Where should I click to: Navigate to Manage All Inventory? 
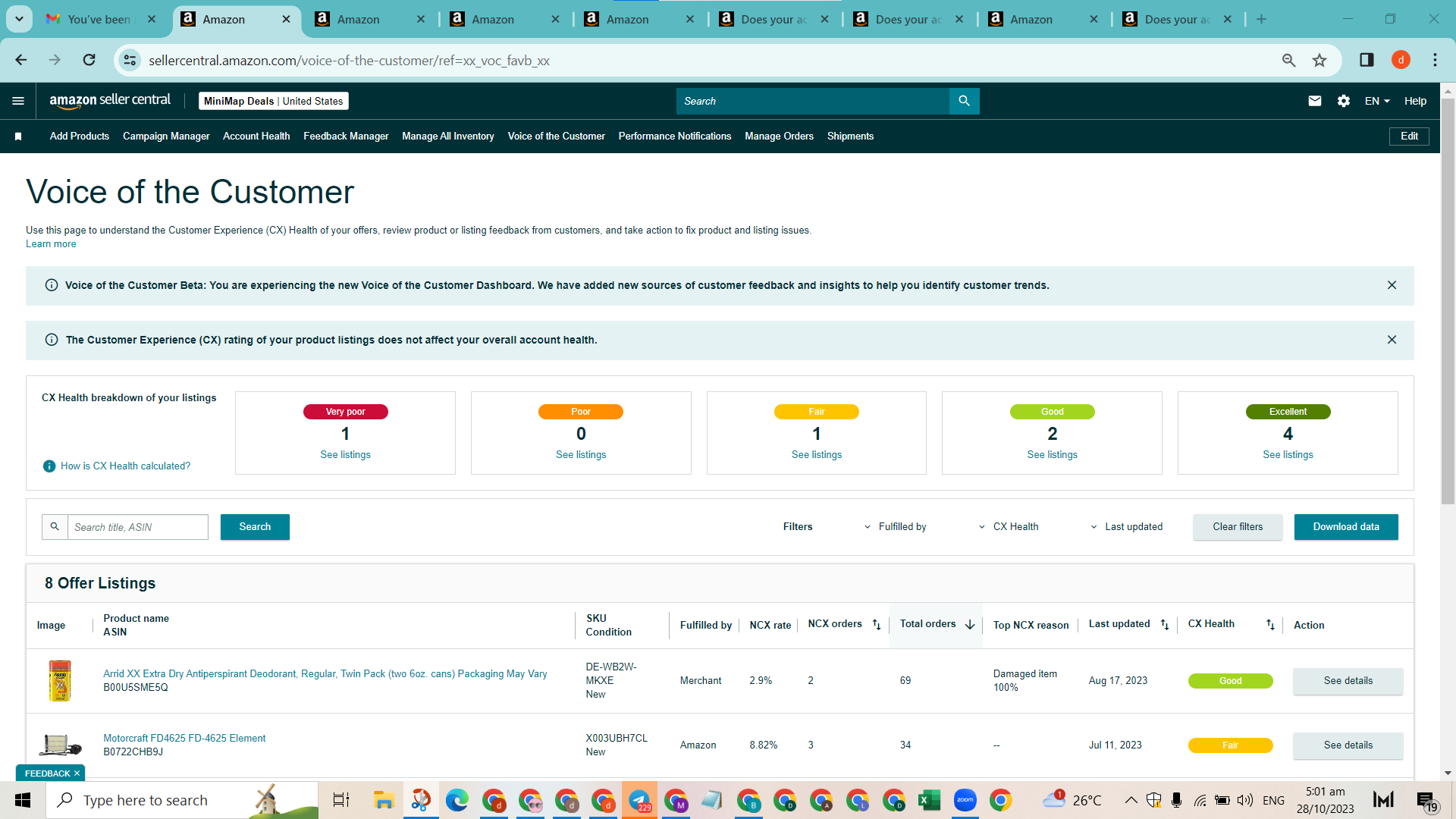pos(448,136)
